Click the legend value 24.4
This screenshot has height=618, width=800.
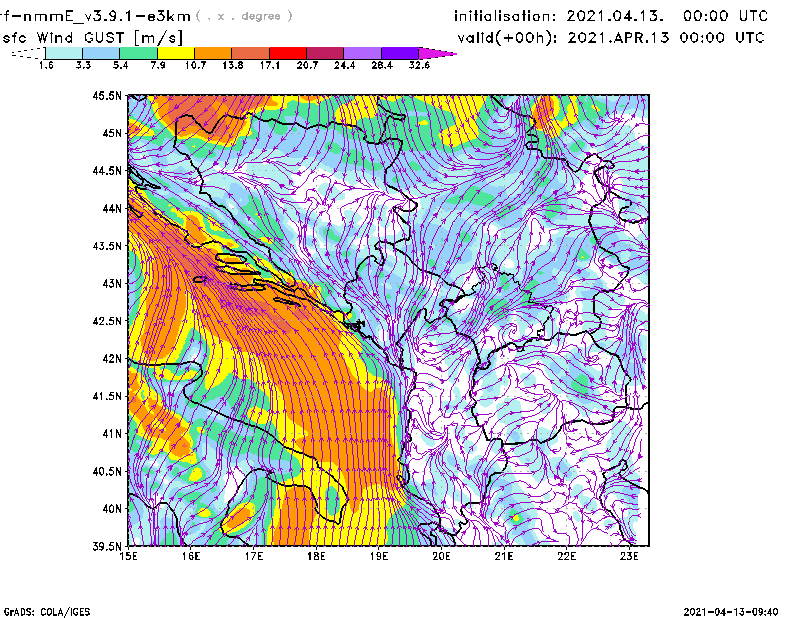(x=344, y=65)
